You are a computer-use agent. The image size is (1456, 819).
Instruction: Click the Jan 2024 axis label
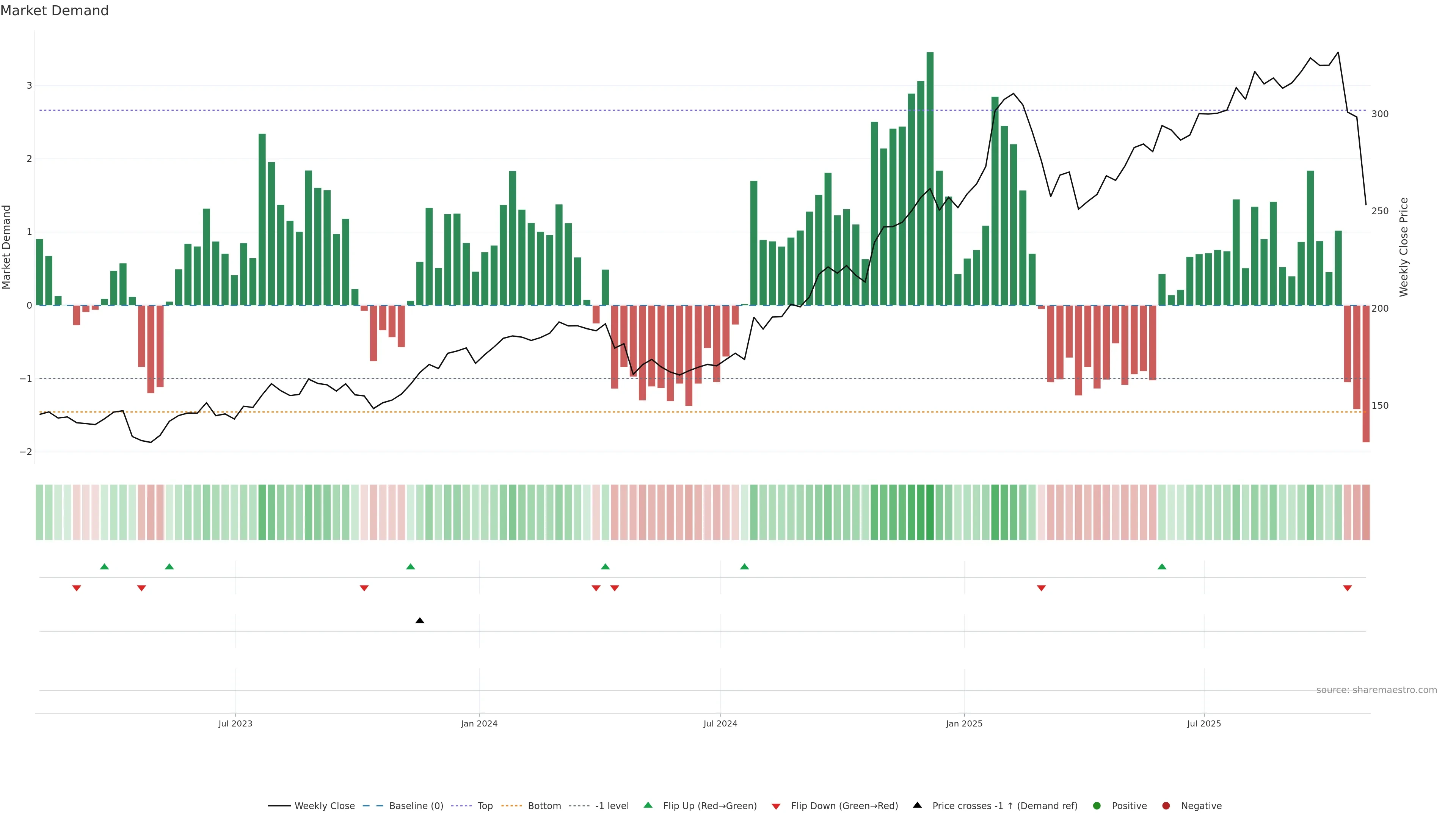[479, 723]
